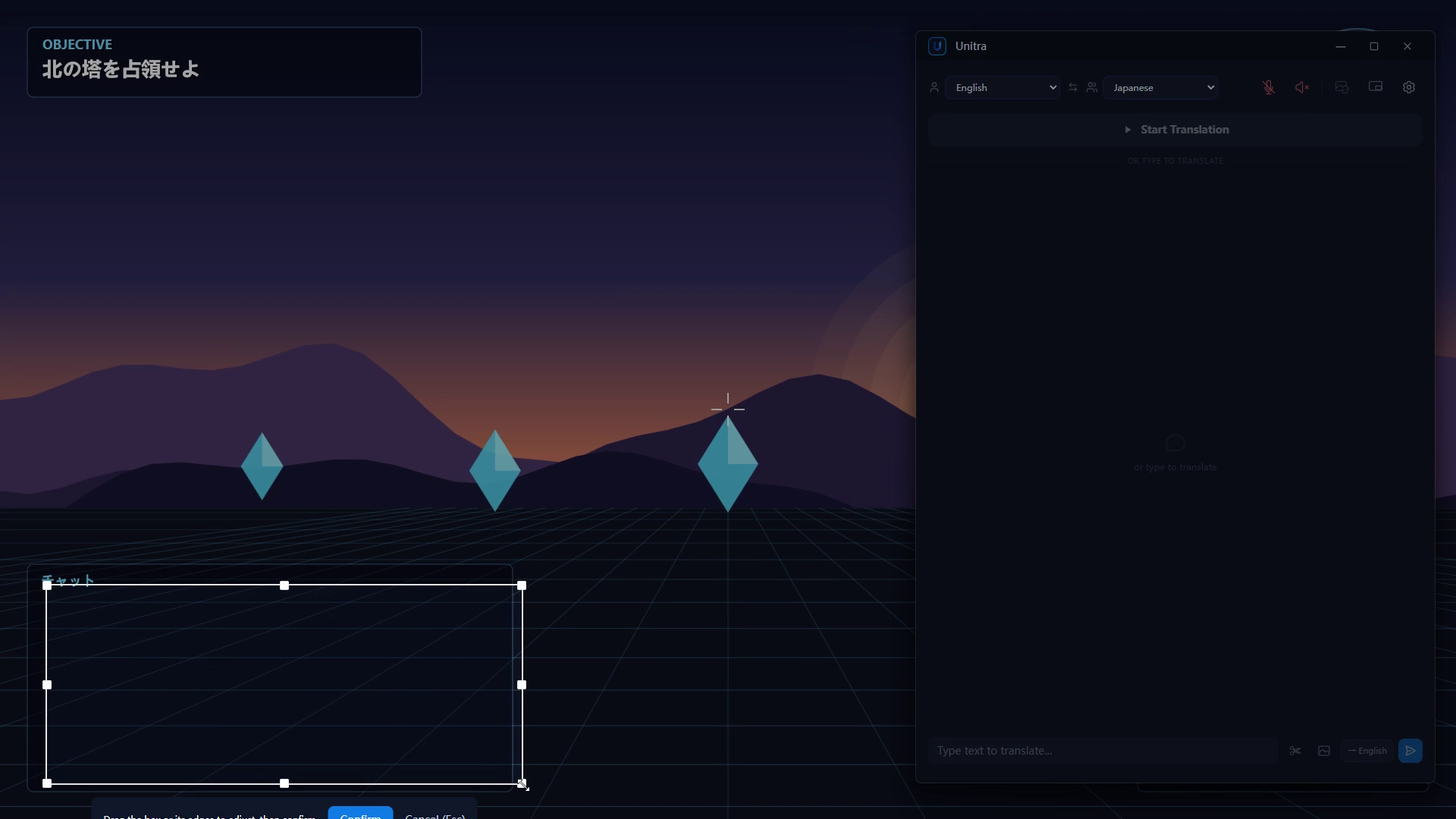Screen dimensions: 1456x819
Task: Click the chat bubble placeholder icon
Action: [1175, 443]
